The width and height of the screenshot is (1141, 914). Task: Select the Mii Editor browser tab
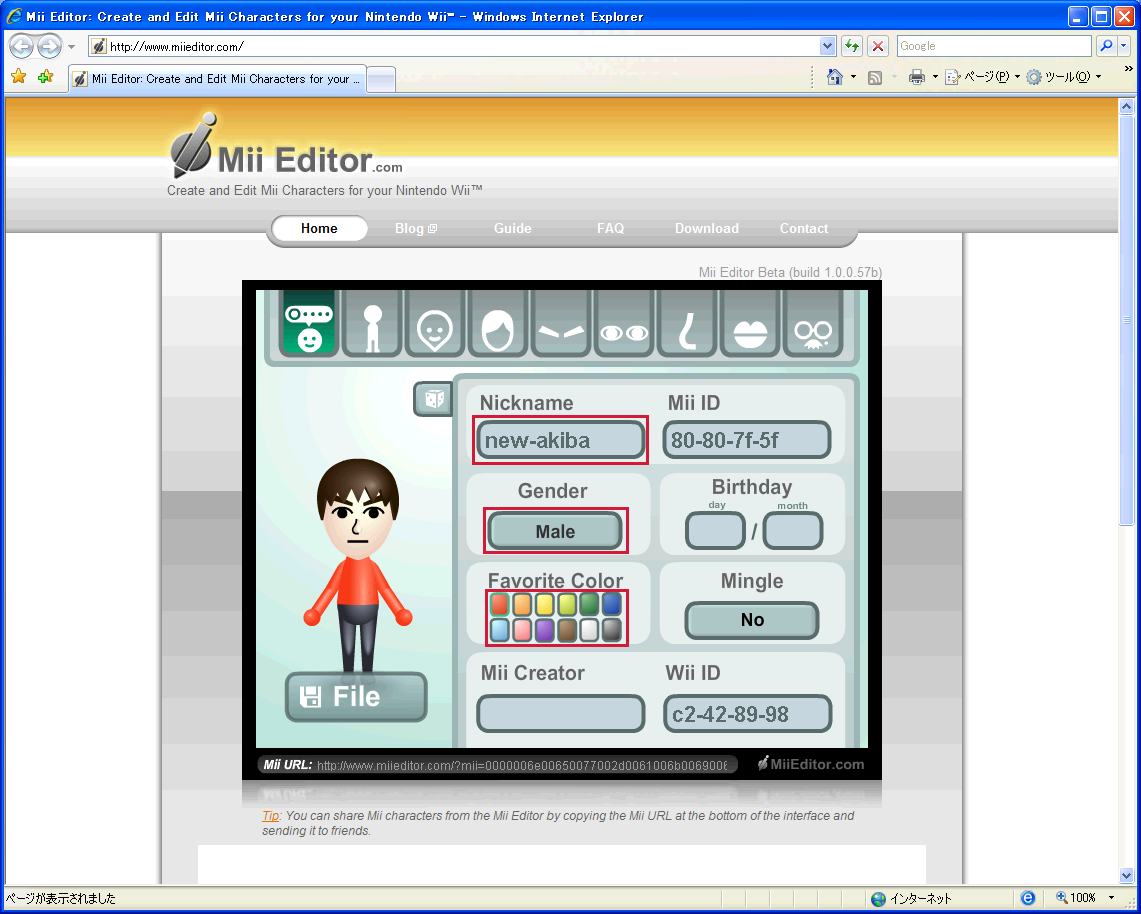click(217, 79)
